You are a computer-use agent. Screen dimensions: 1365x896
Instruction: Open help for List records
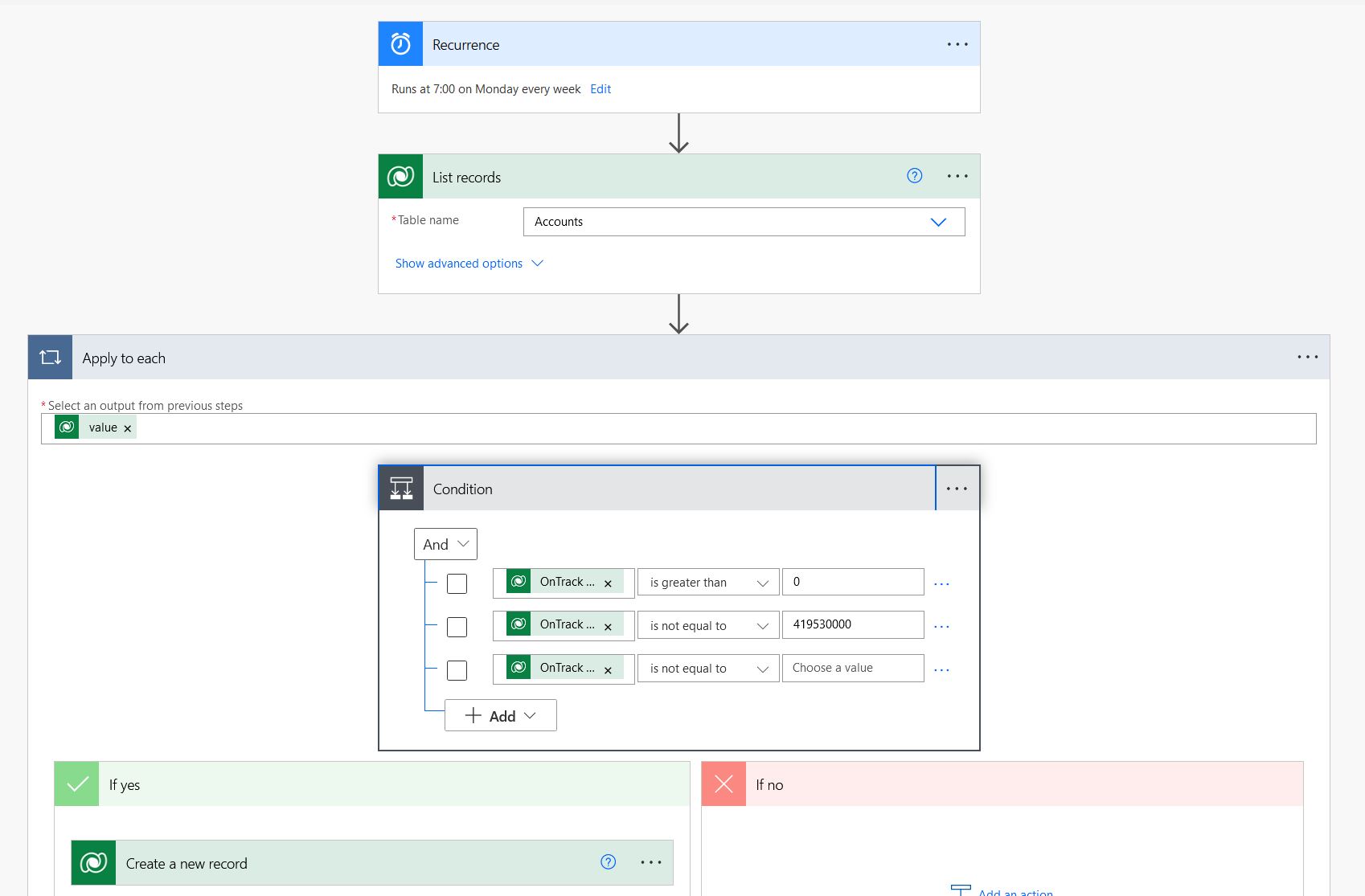click(915, 176)
